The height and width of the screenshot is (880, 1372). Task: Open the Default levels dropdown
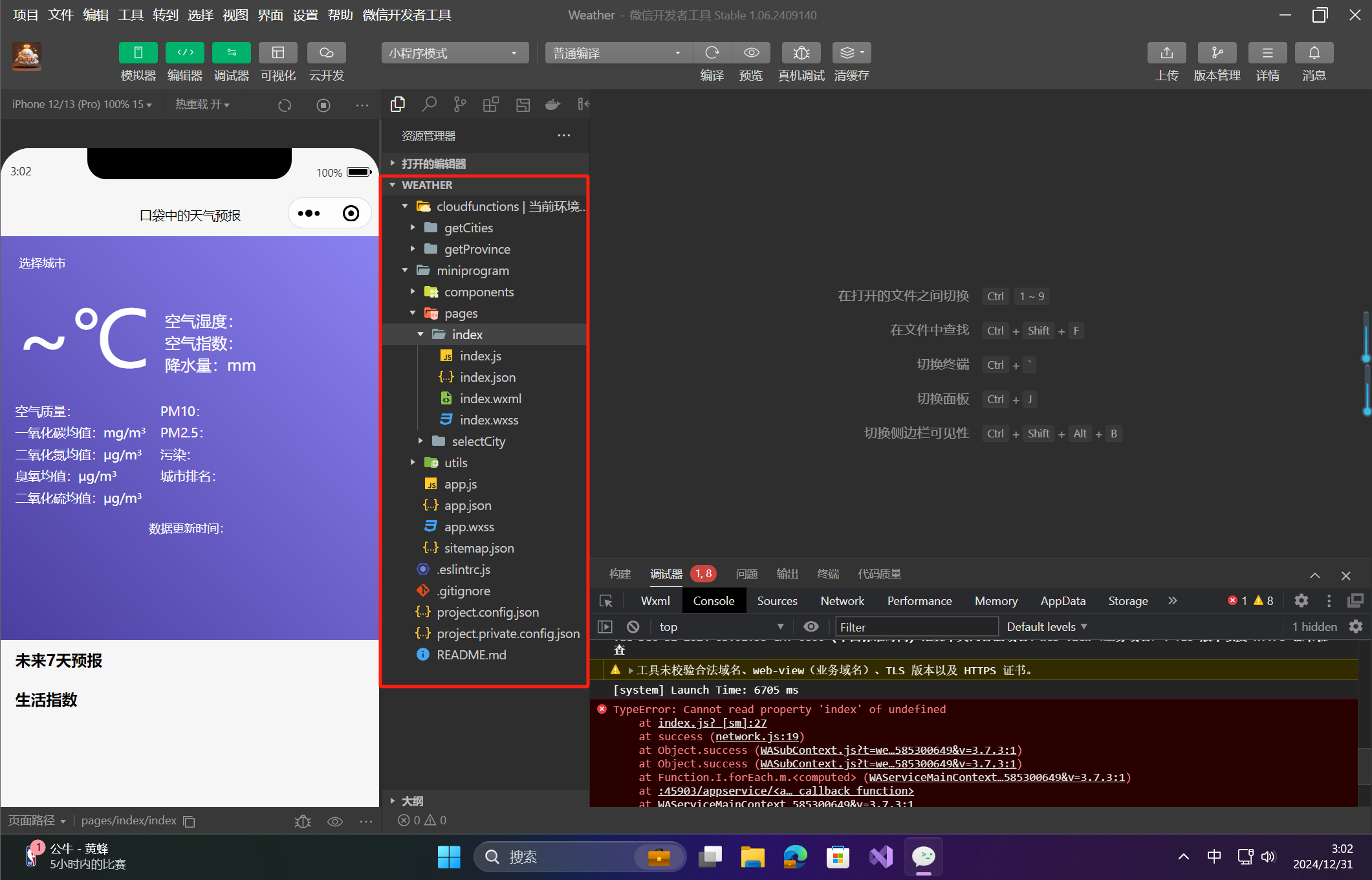[x=1047, y=626]
